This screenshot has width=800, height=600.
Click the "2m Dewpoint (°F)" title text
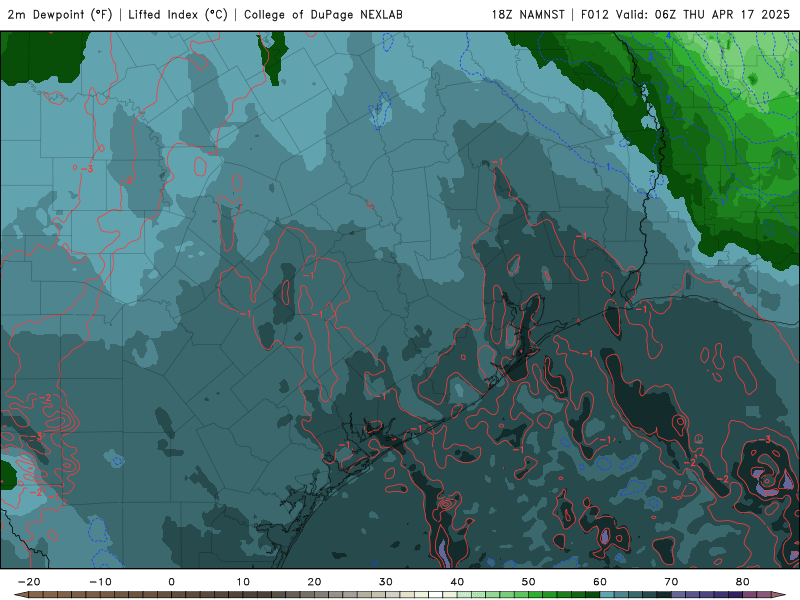[60, 15]
